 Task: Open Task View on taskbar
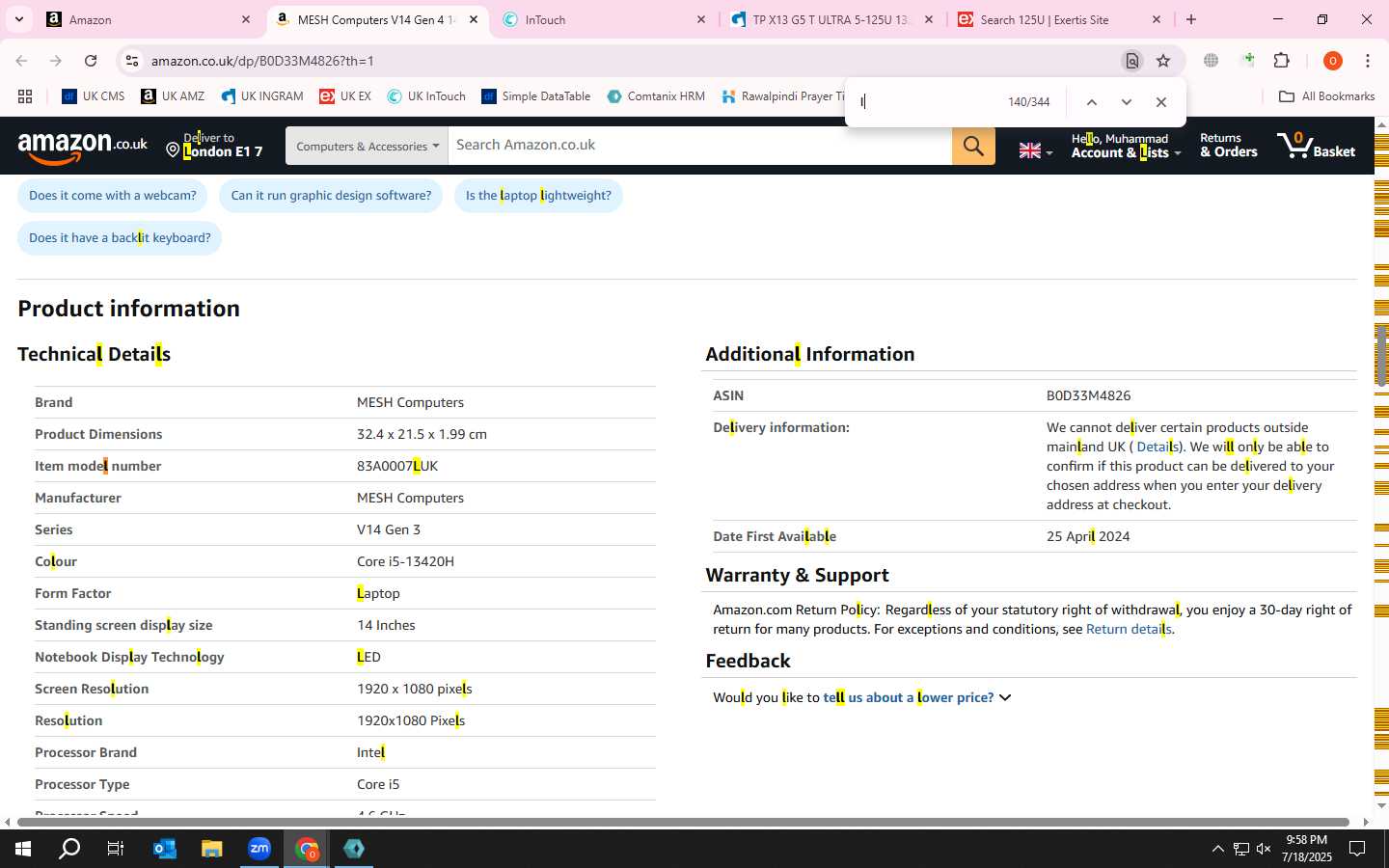[116, 849]
